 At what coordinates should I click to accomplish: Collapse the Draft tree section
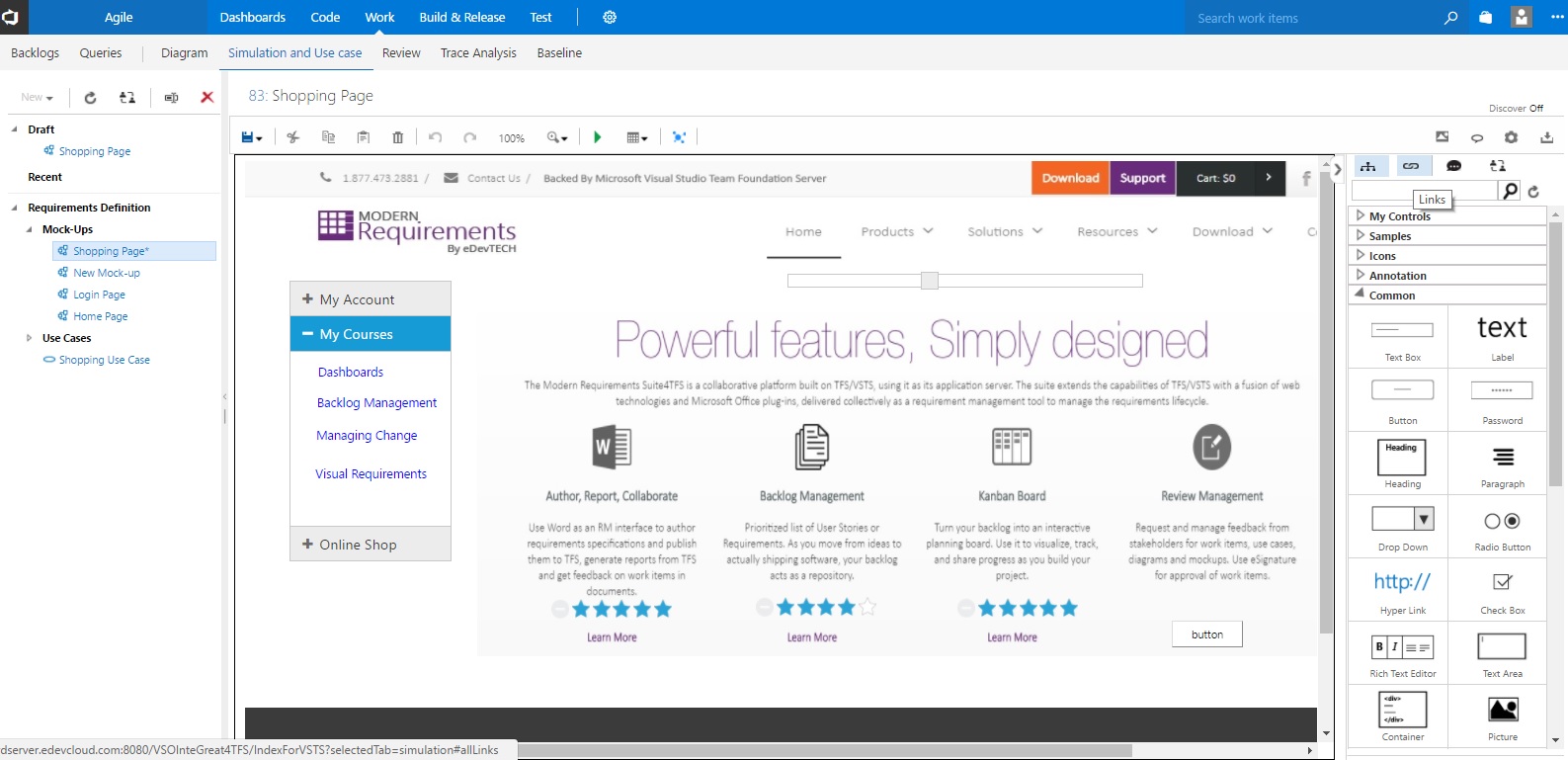pyautogui.click(x=15, y=129)
